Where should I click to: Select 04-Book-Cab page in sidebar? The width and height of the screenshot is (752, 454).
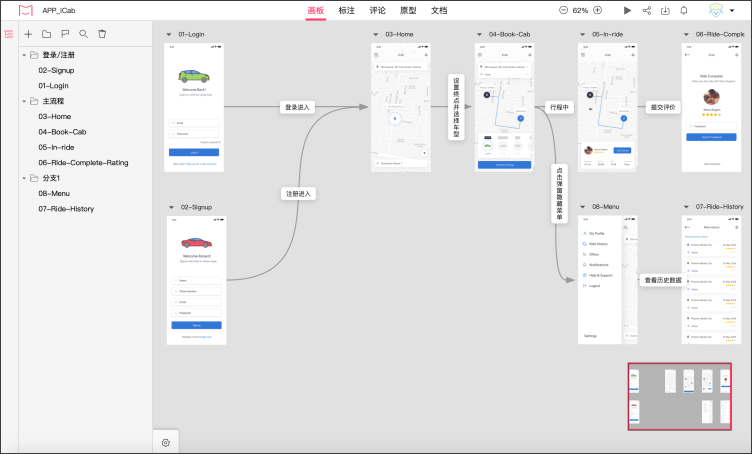(x=62, y=132)
